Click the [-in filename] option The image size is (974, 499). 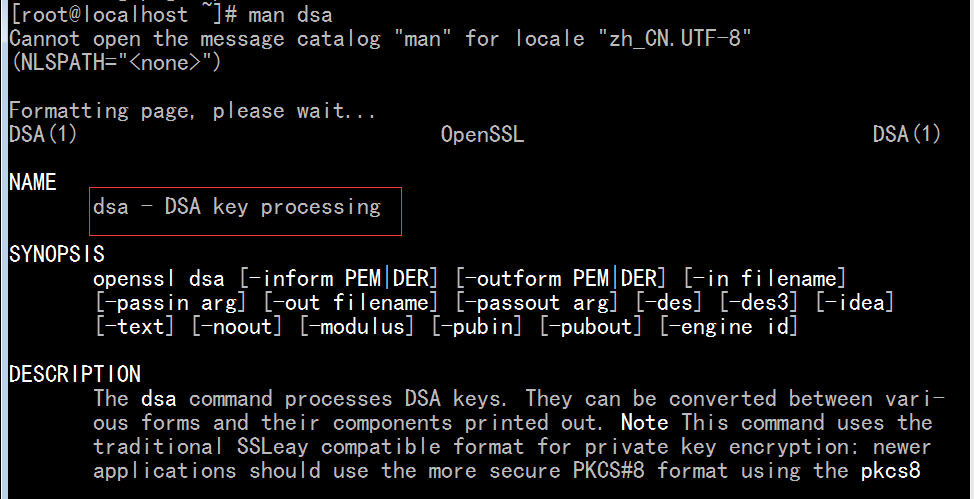coord(765,278)
